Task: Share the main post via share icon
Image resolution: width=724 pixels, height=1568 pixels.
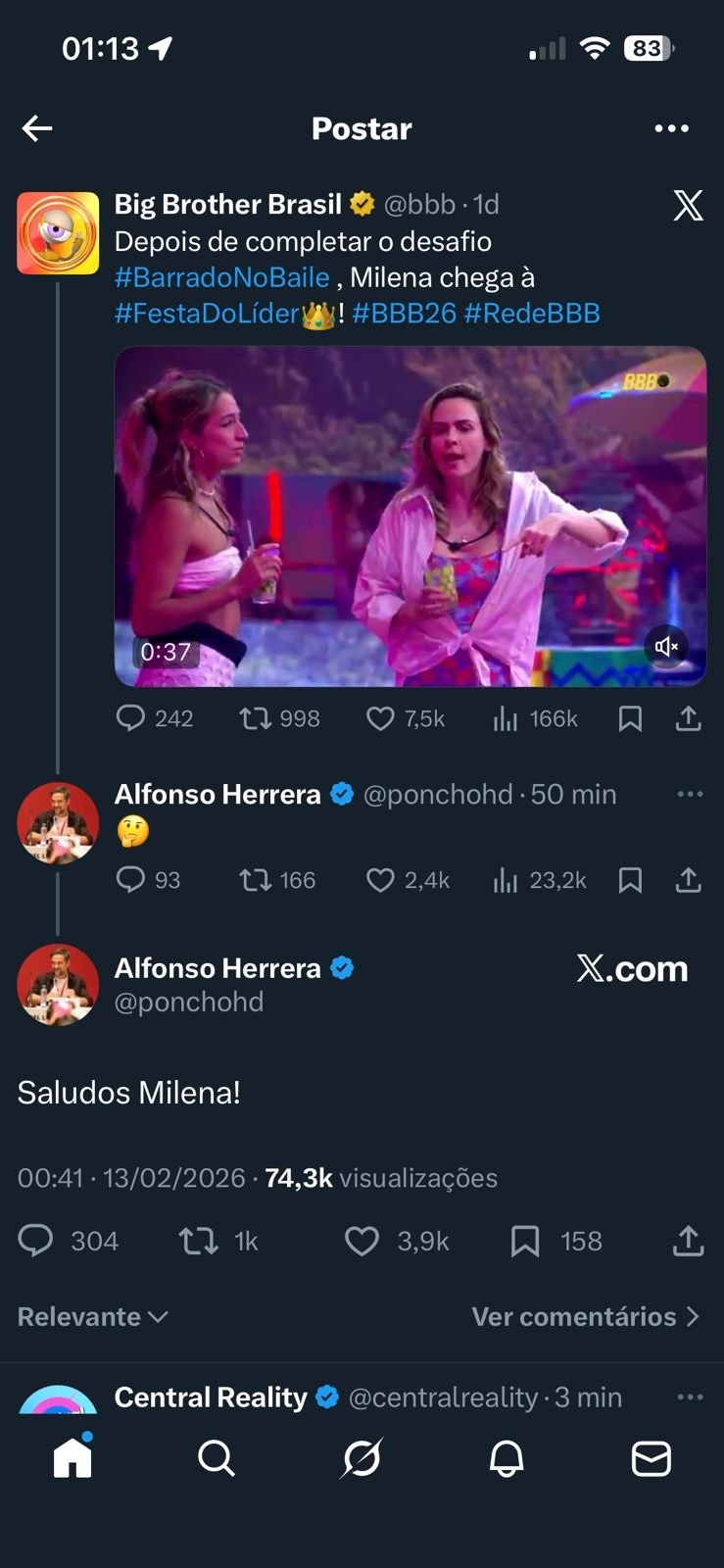Action: tap(689, 1242)
